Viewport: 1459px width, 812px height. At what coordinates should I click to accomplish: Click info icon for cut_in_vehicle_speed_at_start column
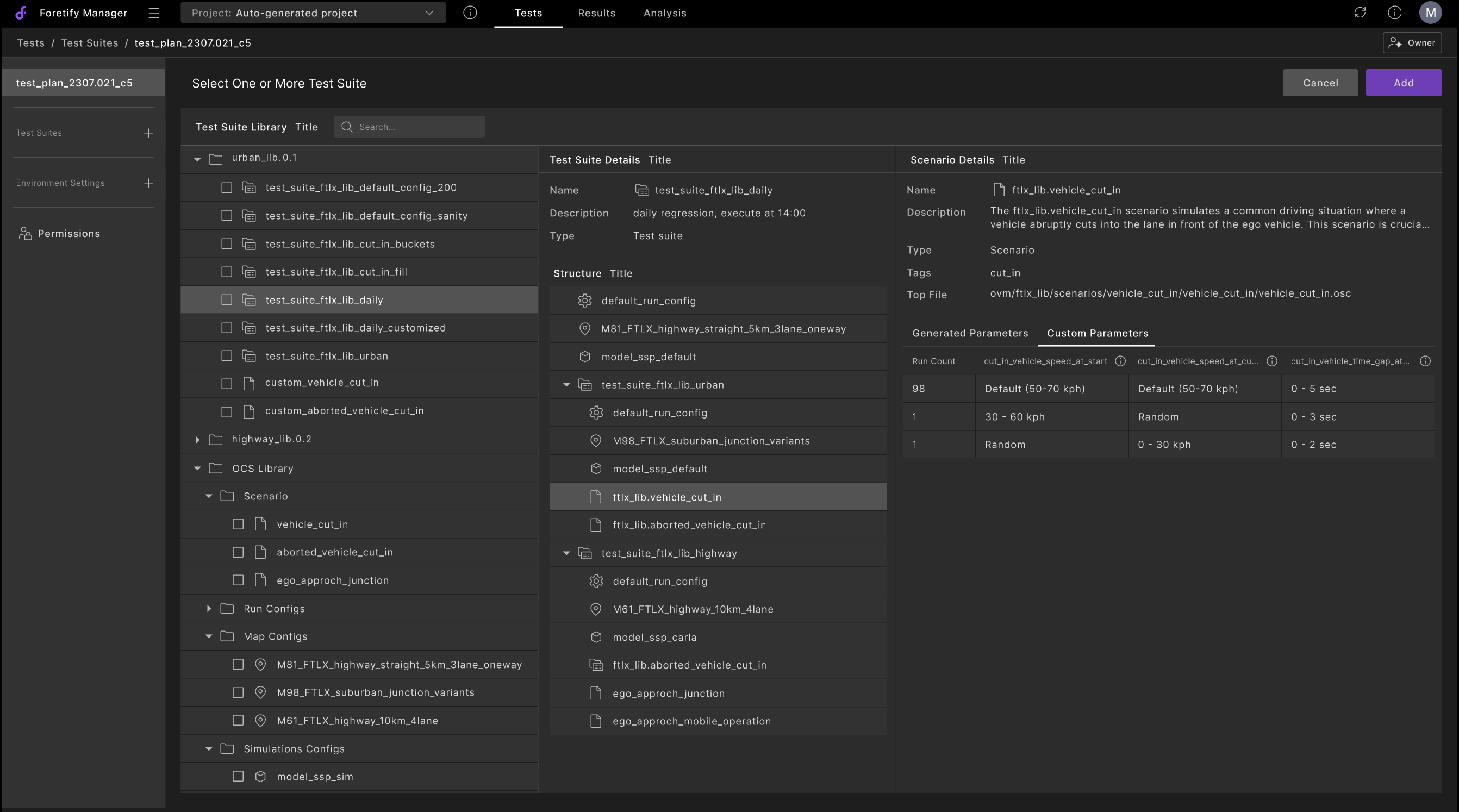1120,361
